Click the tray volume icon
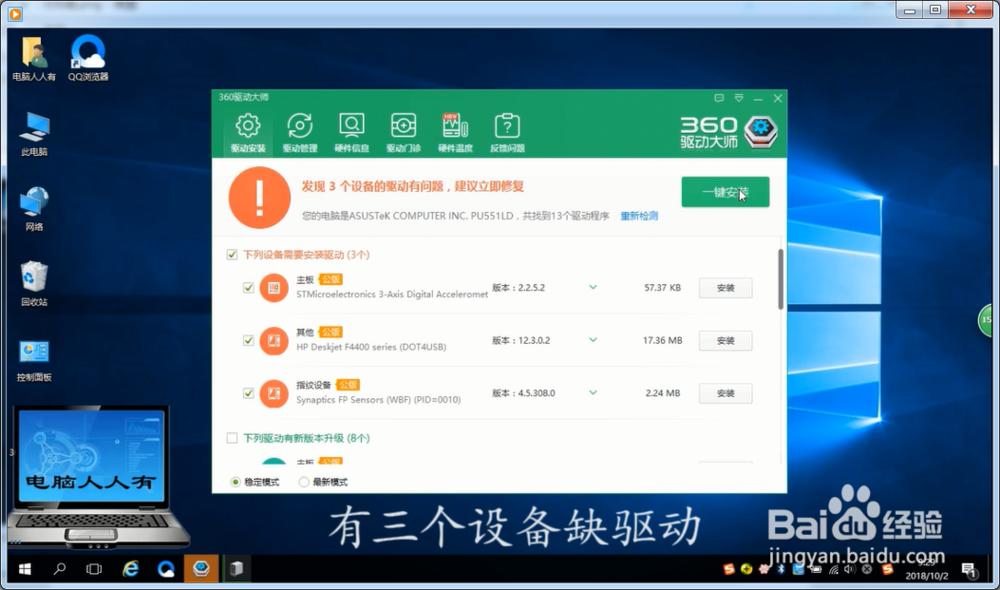The image size is (1000, 590). click(x=849, y=569)
